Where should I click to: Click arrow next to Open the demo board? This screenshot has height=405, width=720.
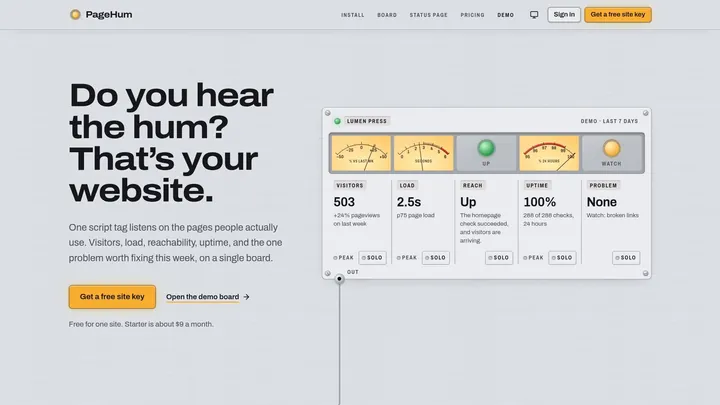[247, 297]
